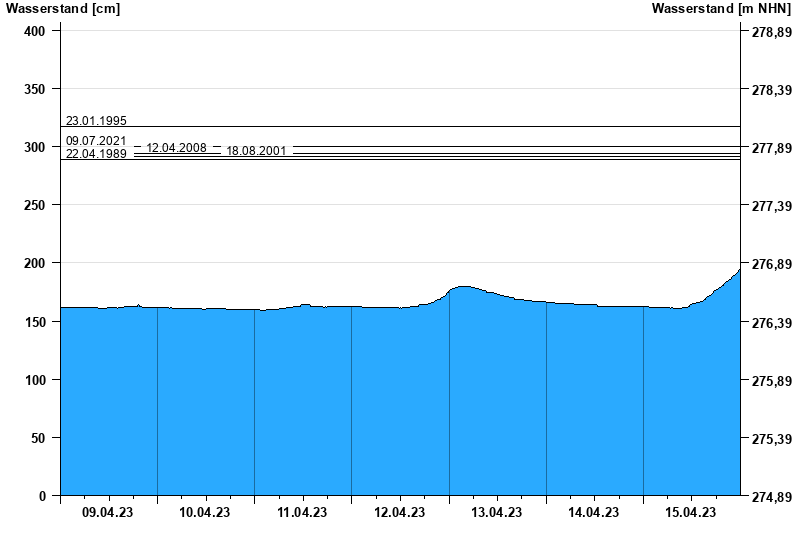Click the 10.04.23 date label
Image resolution: width=800 pixels, height=550 pixels.
(205, 513)
